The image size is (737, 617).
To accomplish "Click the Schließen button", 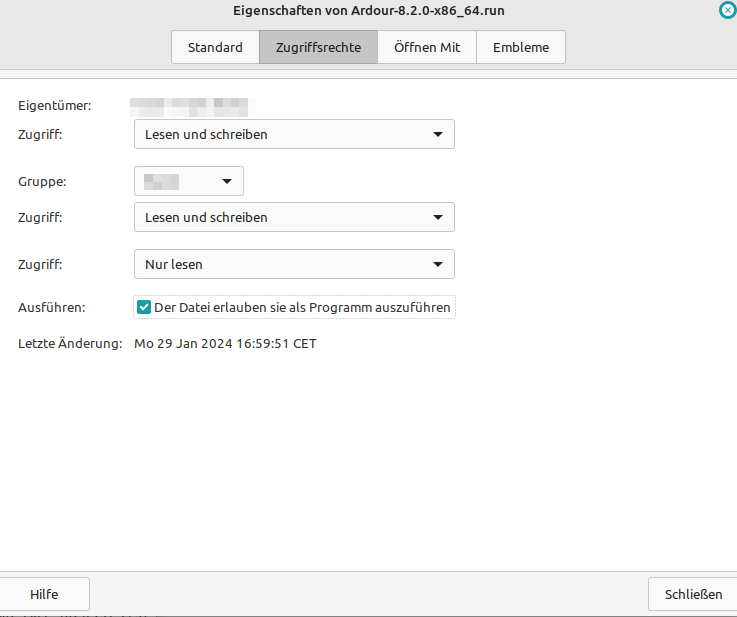I will click(x=693, y=594).
